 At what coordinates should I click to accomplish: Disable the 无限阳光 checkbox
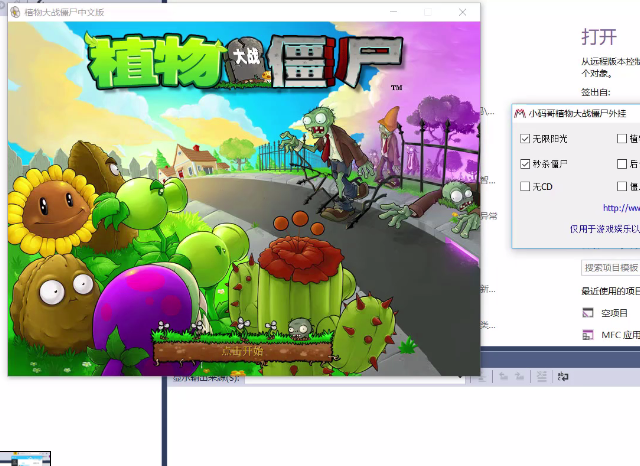pos(526,138)
